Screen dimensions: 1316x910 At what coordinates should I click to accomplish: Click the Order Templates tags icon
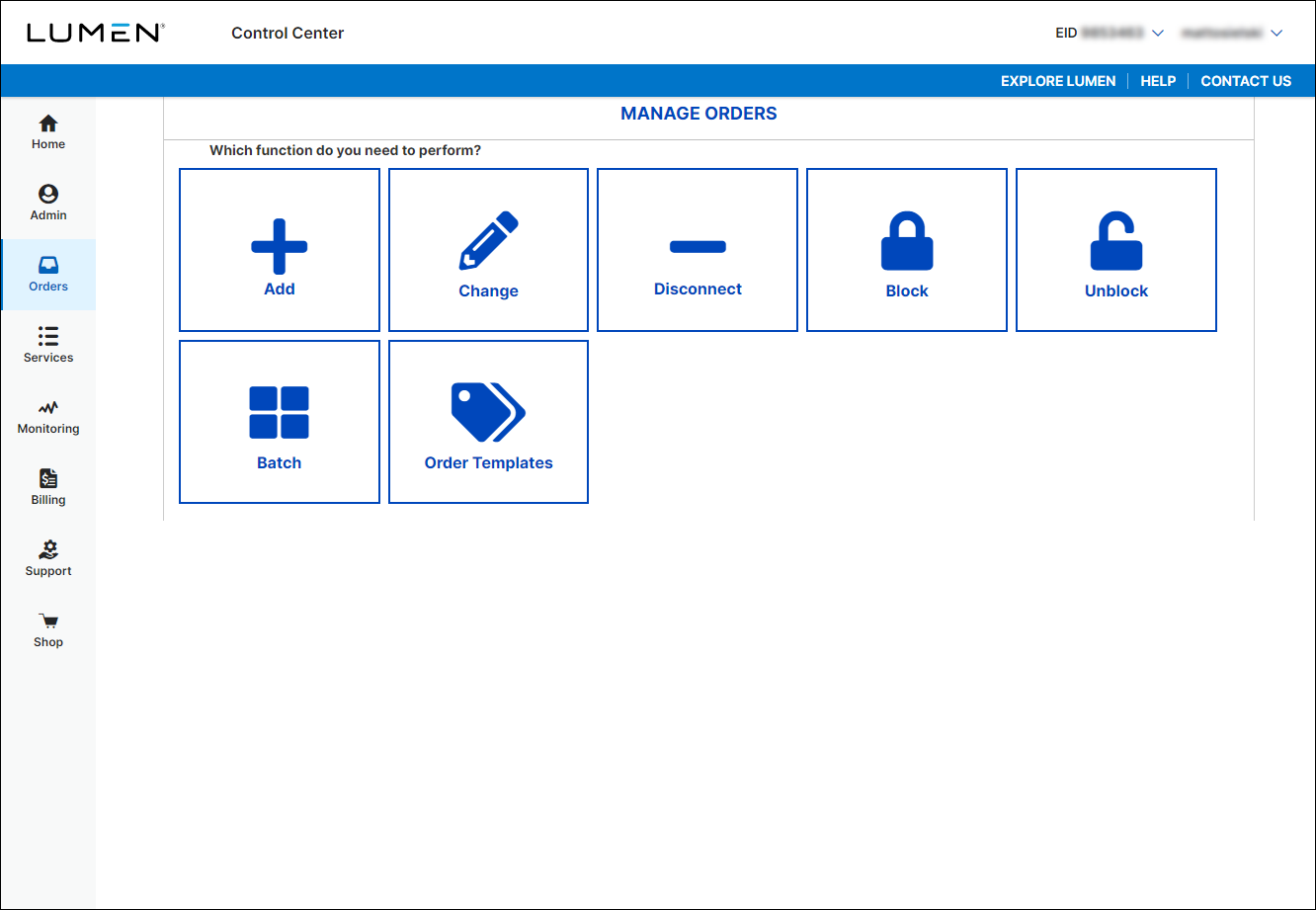point(489,412)
